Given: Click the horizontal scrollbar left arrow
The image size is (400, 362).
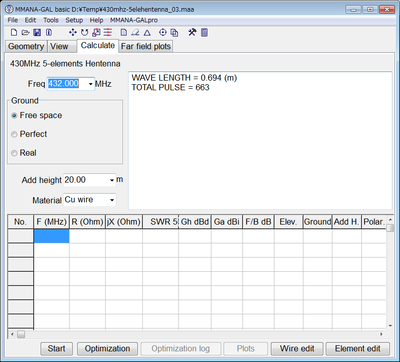Looking at the screenshot, I should coord(12,334).
